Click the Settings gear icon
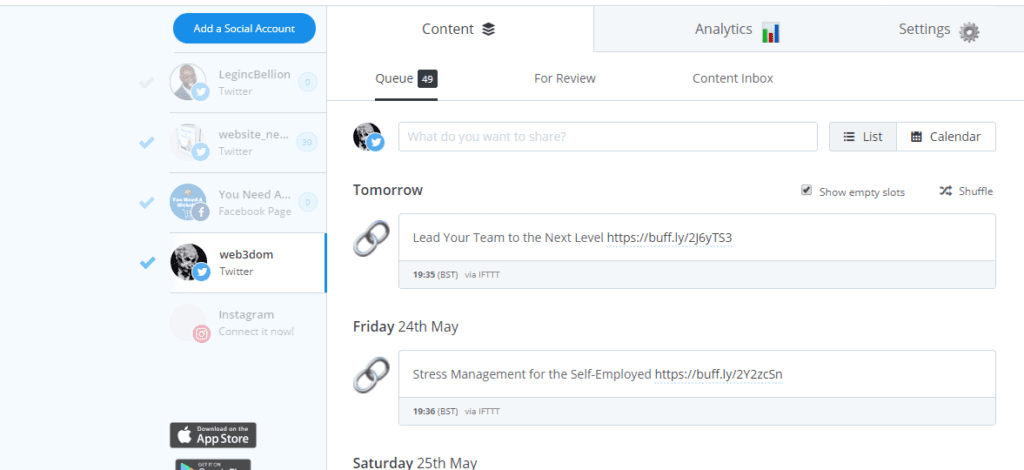The height and width of the screenshot is (470, 1024). 969,31
